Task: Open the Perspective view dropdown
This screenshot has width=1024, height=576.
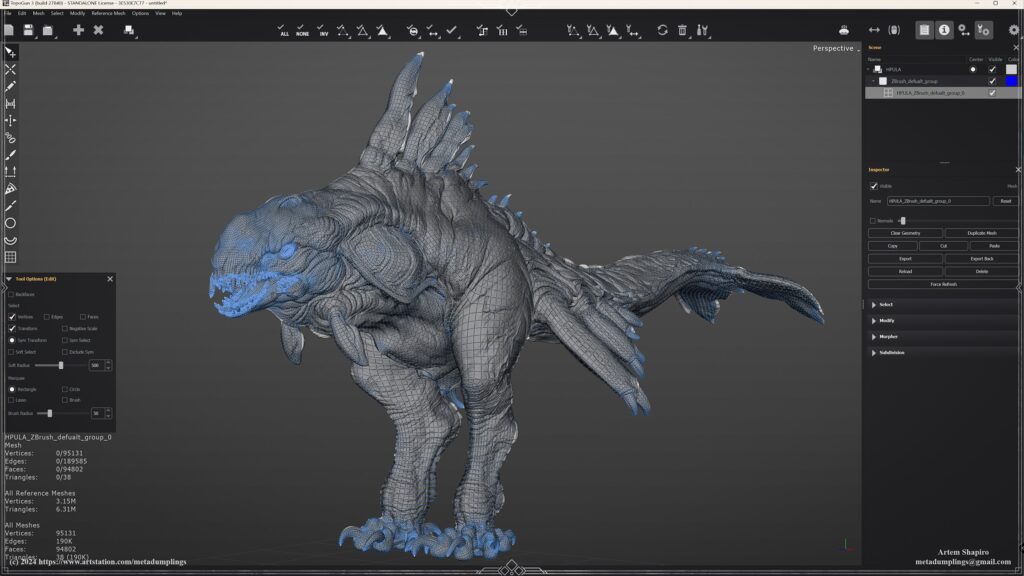Action: tap(836, 48)
